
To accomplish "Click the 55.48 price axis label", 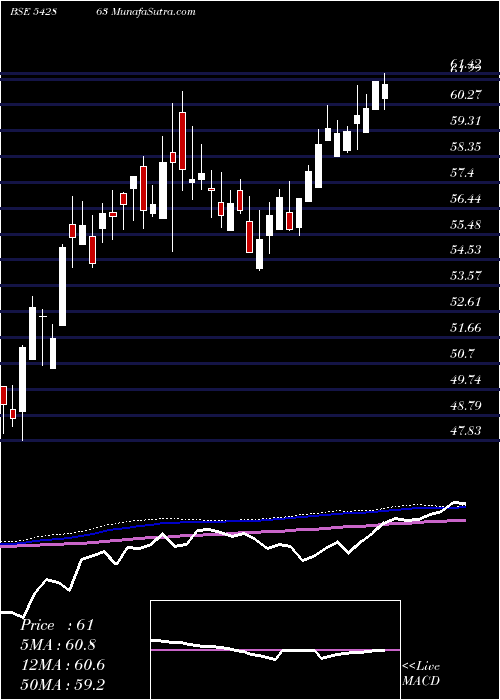I will pyautogui.click(x=466, y=224).
